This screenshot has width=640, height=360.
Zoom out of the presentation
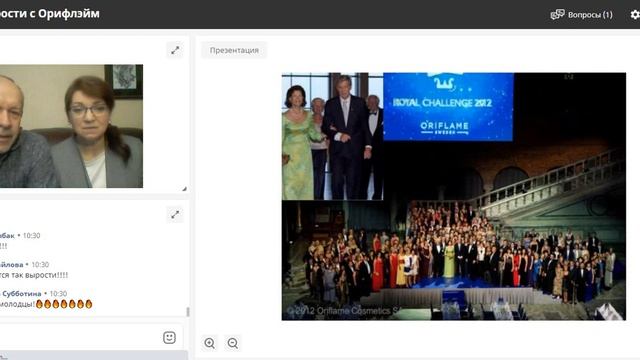tap(233, 343)
